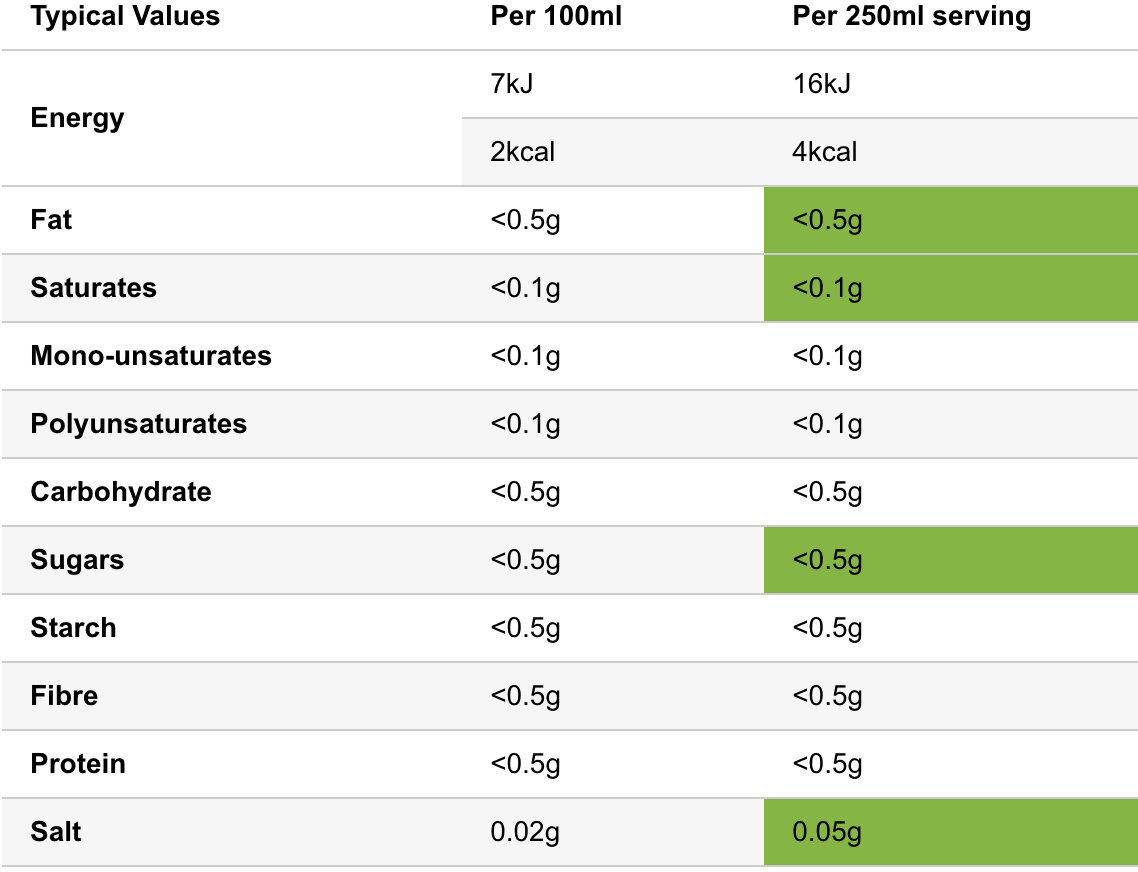Screen dimensions: 1138x872
Task: Click the 16kJ energy value
Action: (x=822, y=84)
